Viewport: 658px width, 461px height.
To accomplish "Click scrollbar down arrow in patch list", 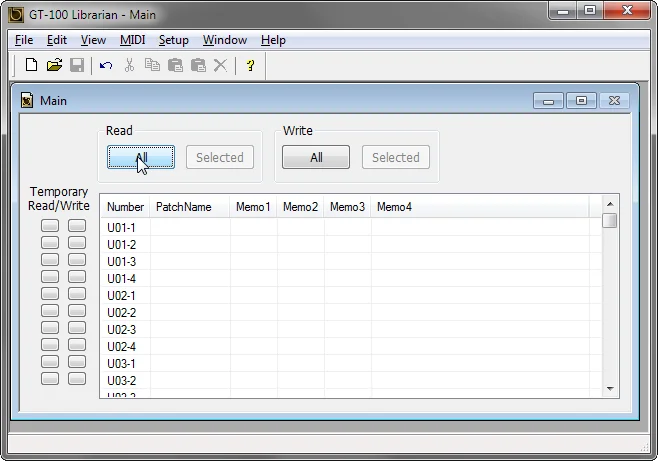I will click(x=610, y=389).
